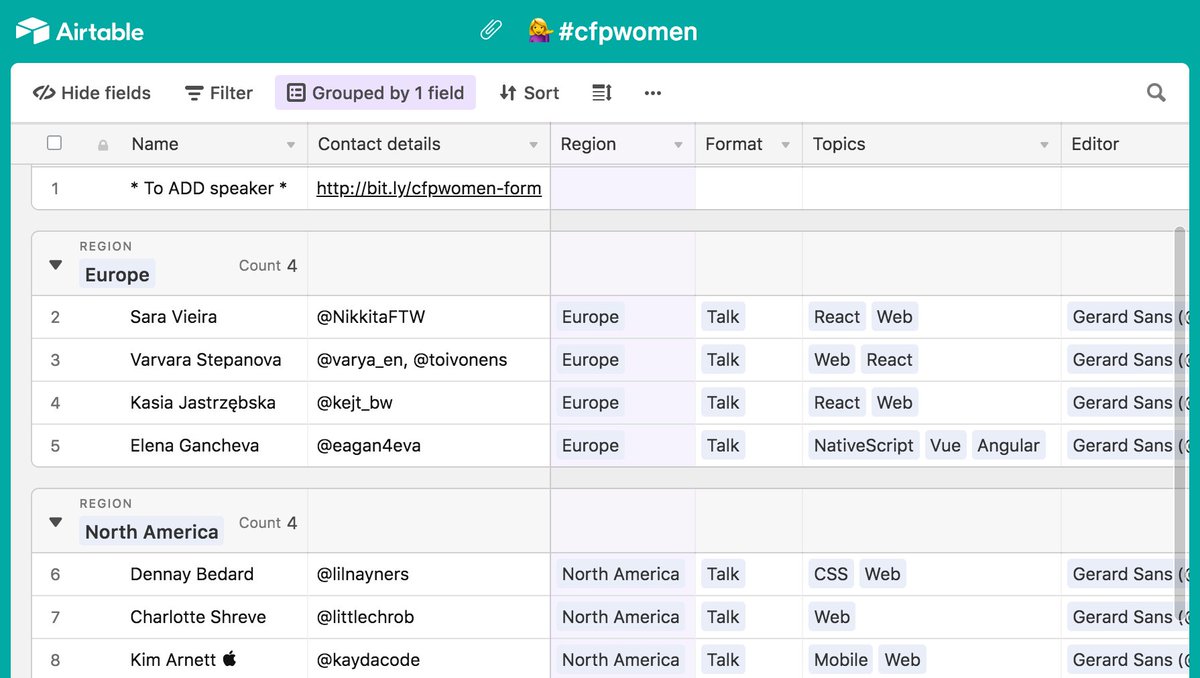Image resolution: width=1200 pixels, height=678 pixels.
Task: Select the Varvara Stepanova name cell
Action: [x=205, y=360]
